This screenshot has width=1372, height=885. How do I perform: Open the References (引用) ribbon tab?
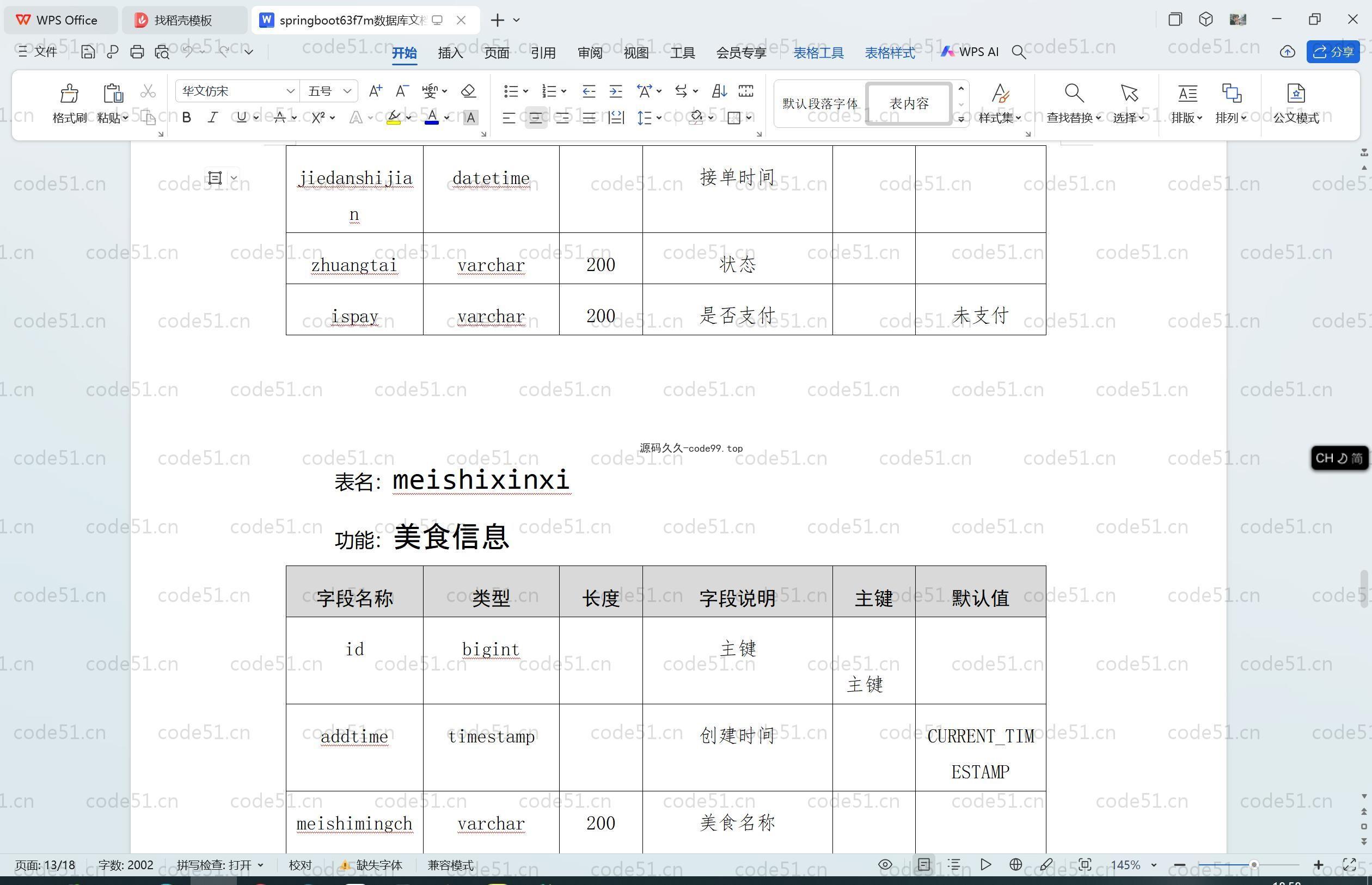[543, 52]
